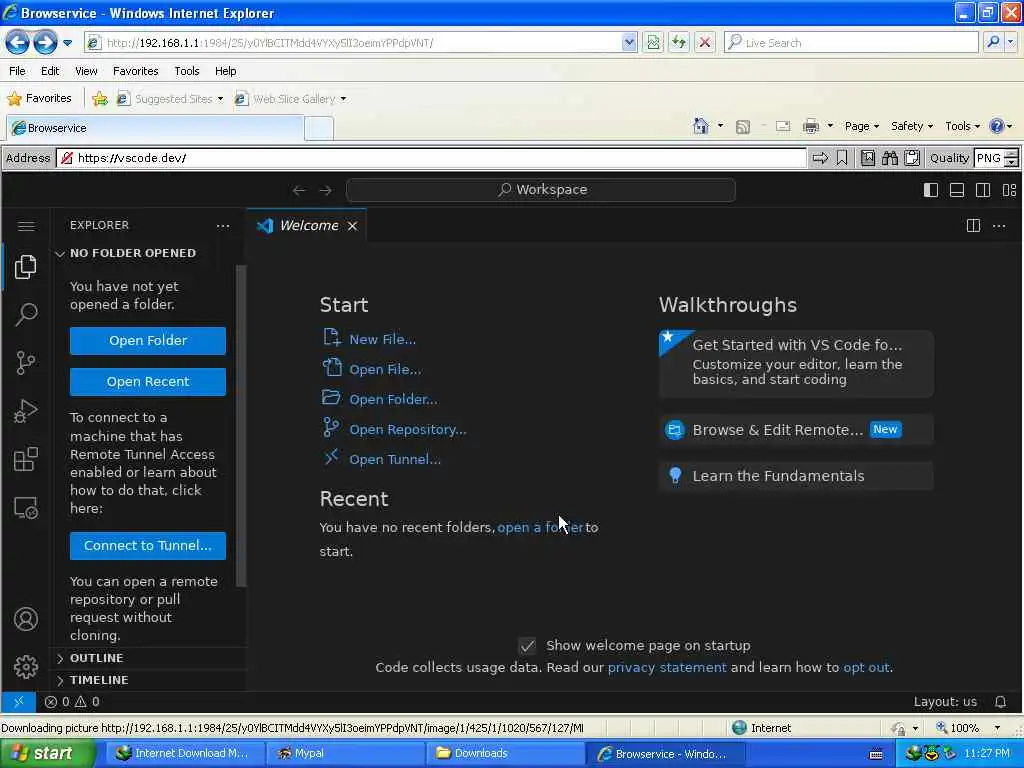1024x768 pixels.
Task: Toggle secondary side bar layout icon
Action: [x=983, y=190]
